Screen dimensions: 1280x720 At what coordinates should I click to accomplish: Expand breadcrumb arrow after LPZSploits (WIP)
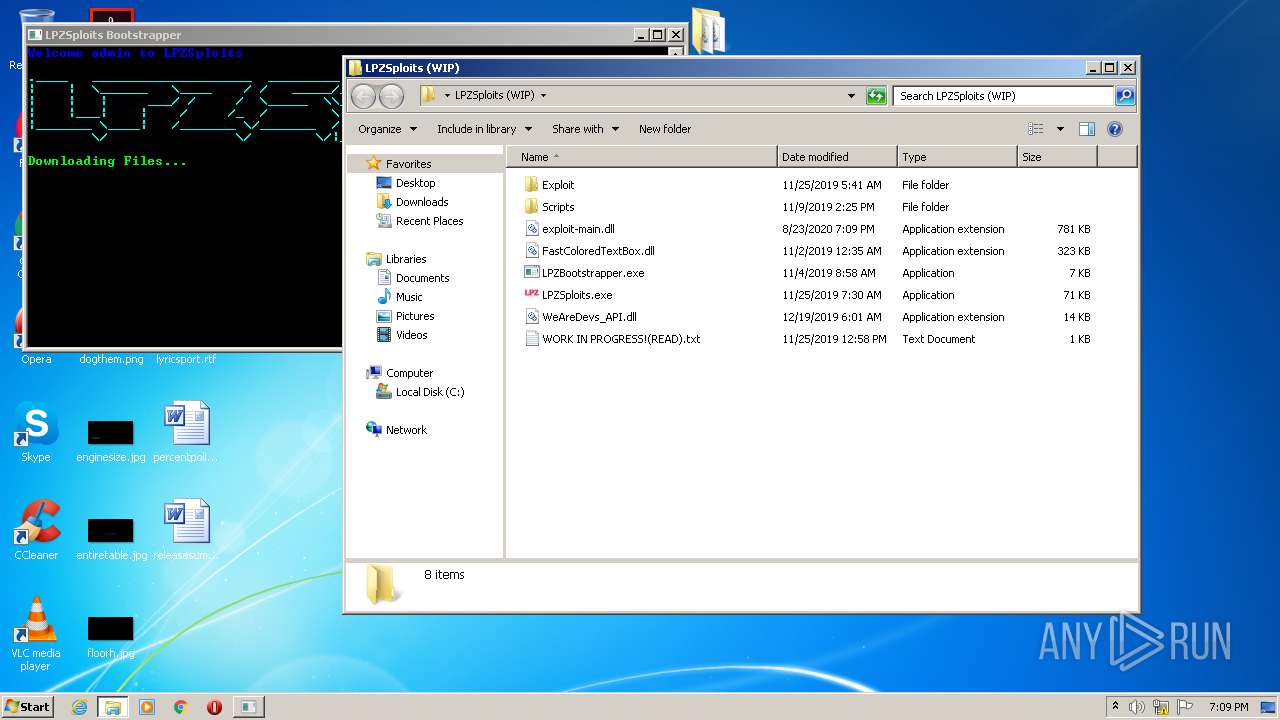point(543,96)
